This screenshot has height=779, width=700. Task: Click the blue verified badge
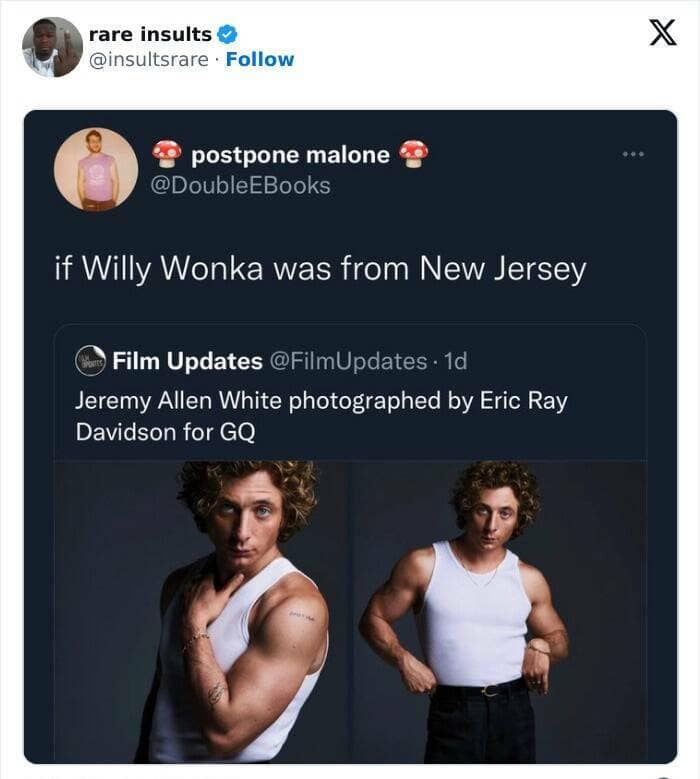pos(227,34)
